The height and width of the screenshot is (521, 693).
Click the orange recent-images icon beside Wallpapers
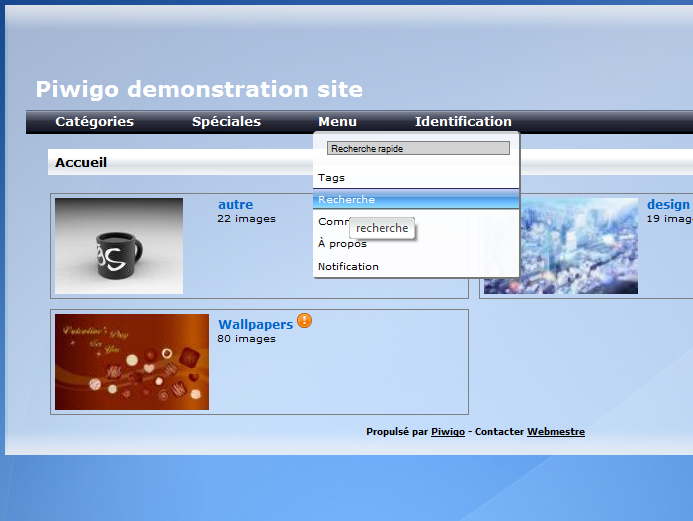(x=304, y=321)
